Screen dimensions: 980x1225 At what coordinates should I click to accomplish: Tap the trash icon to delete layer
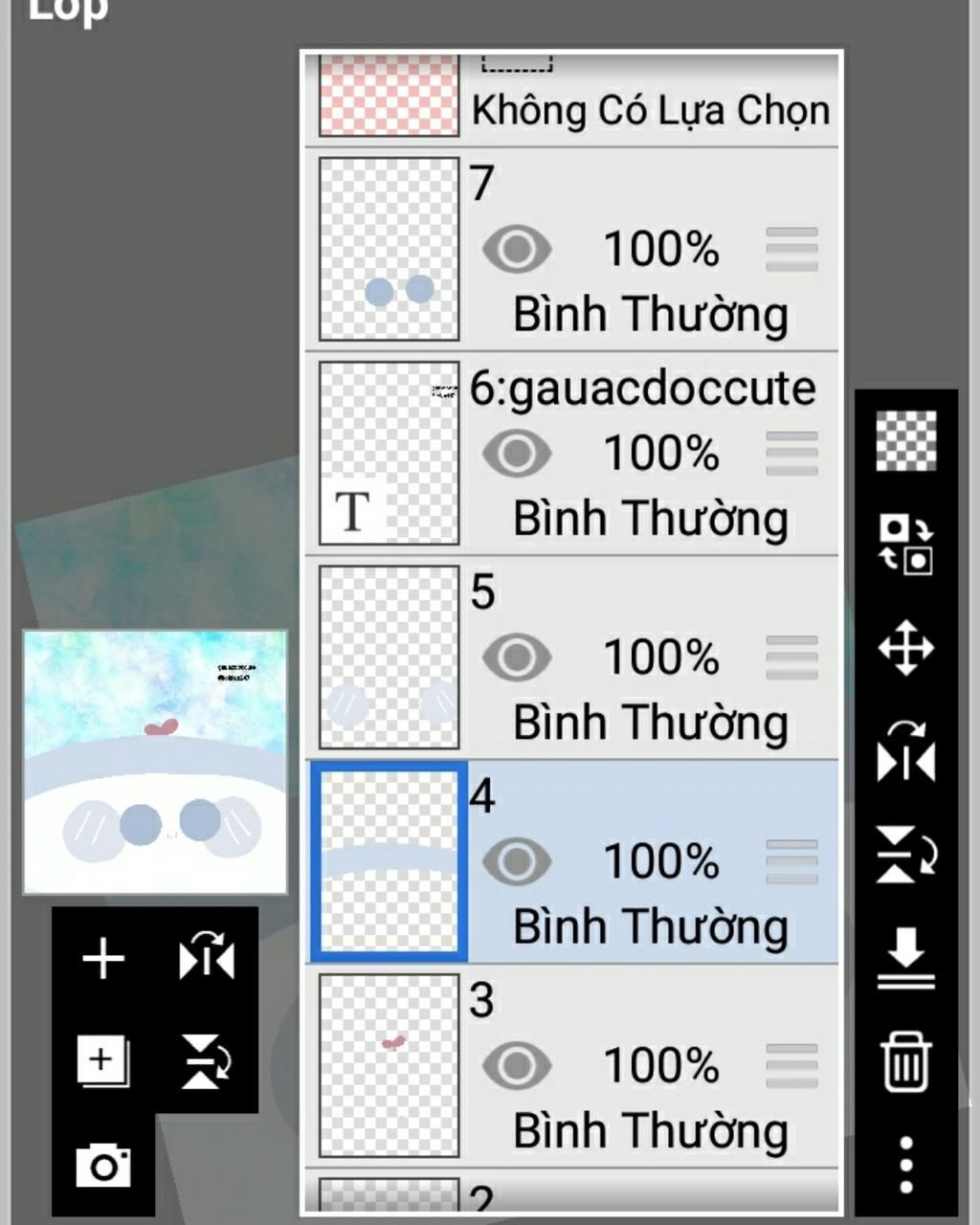[x=905, y=1060]
